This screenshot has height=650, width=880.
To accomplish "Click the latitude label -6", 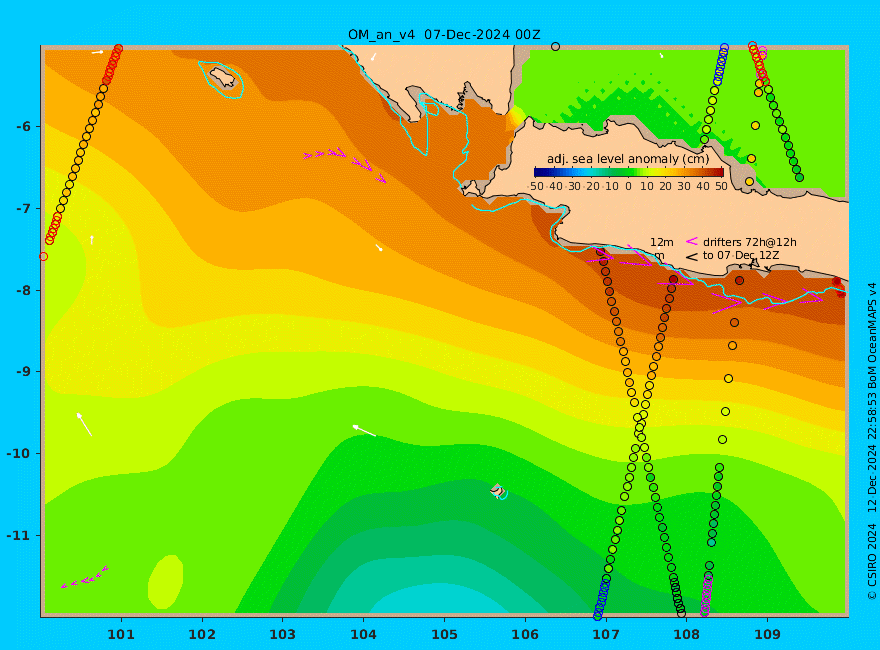I will pyautogui.click(x=24, y=126).
